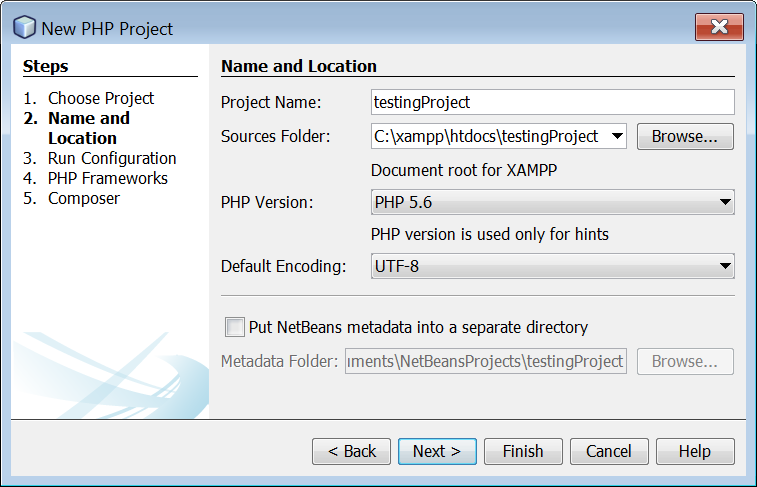Click the Name and Location panel heading
The image size is (757, 487).
(299, 66)
